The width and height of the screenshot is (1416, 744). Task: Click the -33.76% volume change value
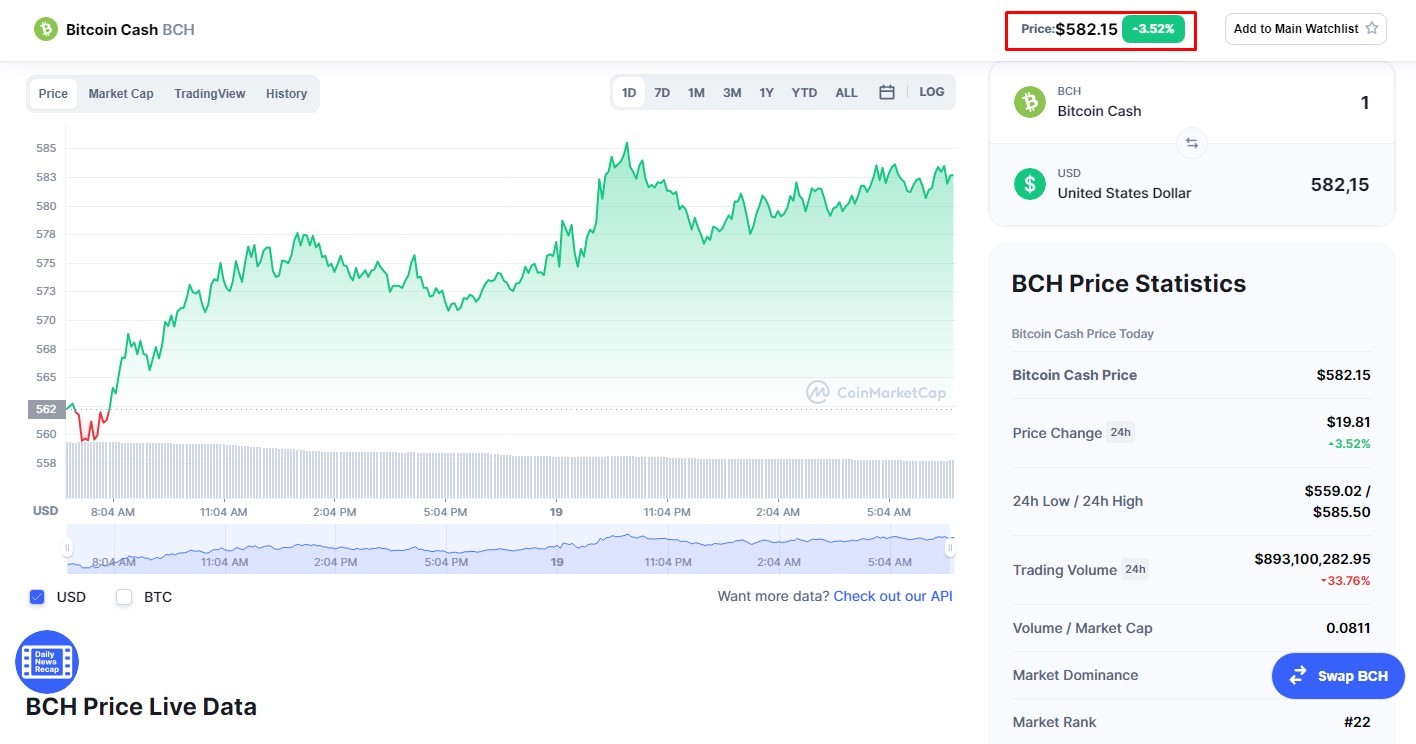1345,581
